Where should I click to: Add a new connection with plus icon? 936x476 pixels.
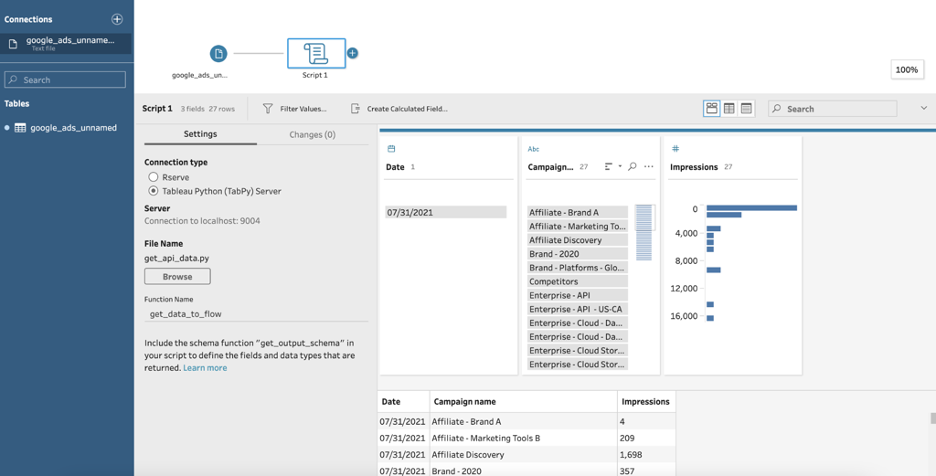(x=117, y=19)
